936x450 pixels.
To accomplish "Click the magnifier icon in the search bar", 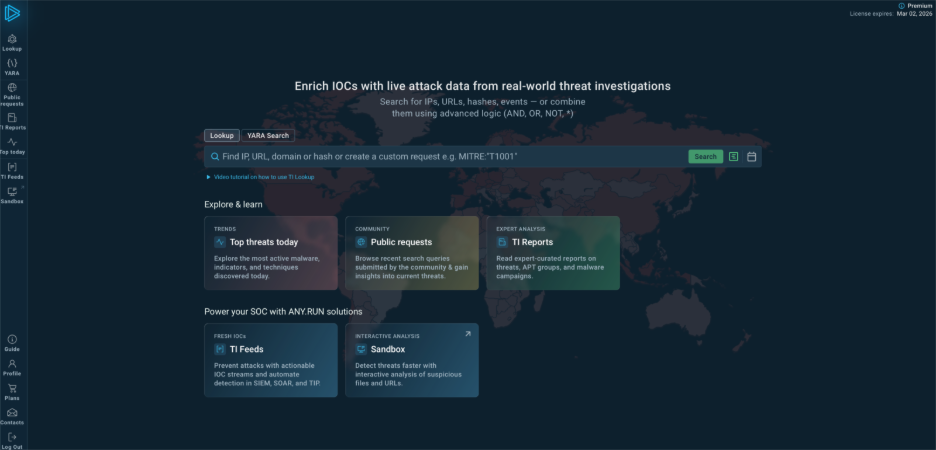I will click(215, 156).
